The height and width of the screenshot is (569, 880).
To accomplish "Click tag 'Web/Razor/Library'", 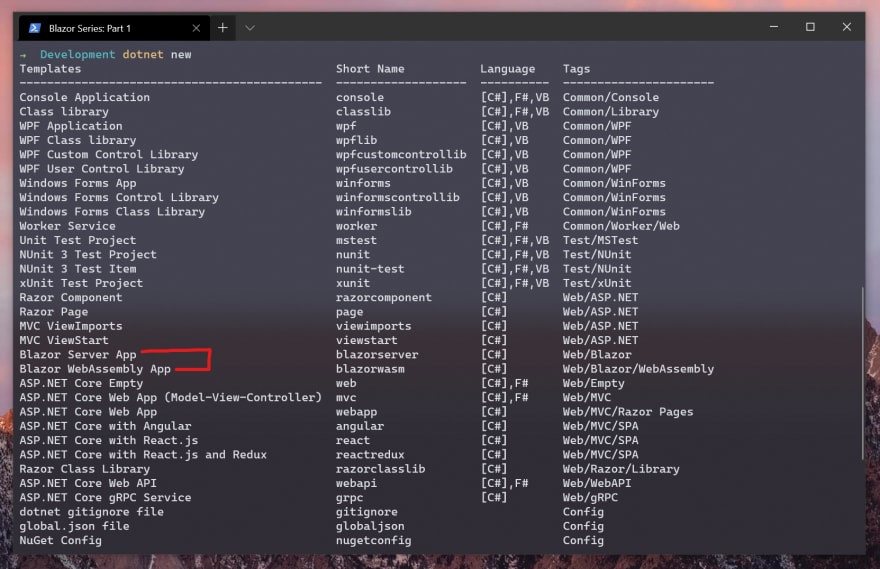I will 621,469.
